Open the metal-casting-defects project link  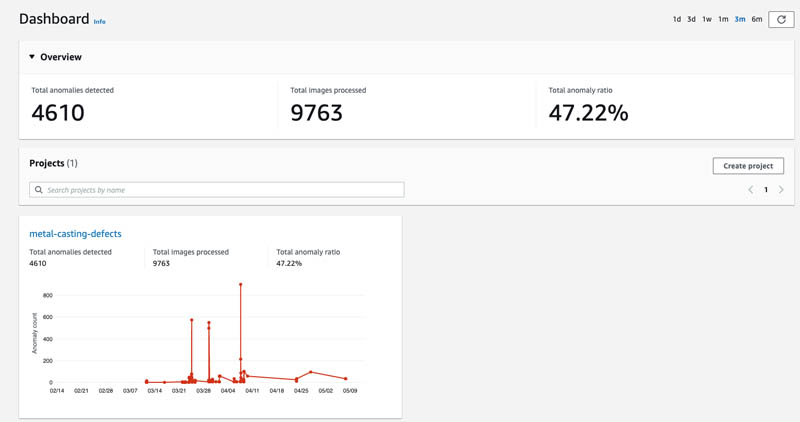[76, 234]
